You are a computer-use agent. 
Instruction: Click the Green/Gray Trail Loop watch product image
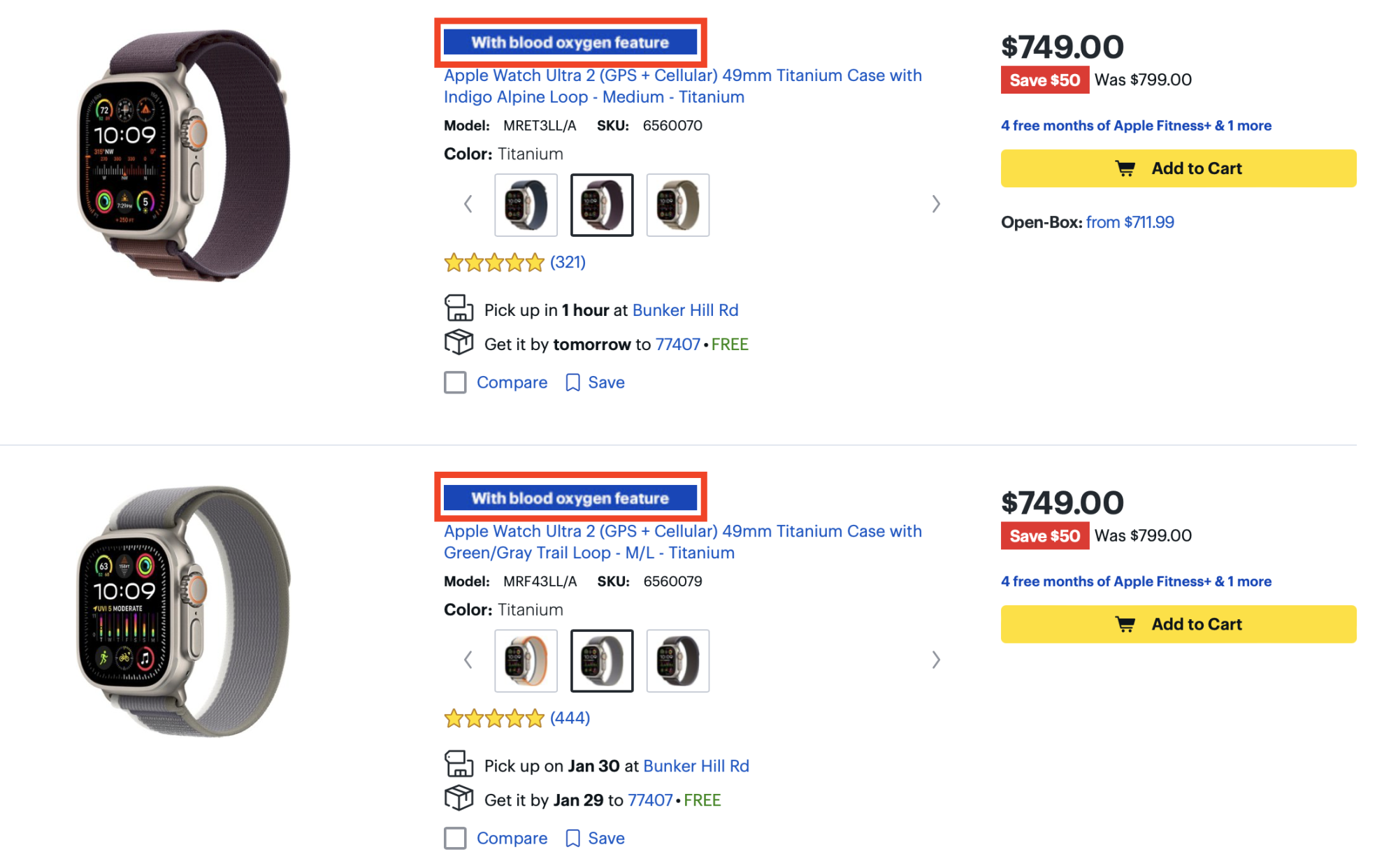[x=183, y=612]
